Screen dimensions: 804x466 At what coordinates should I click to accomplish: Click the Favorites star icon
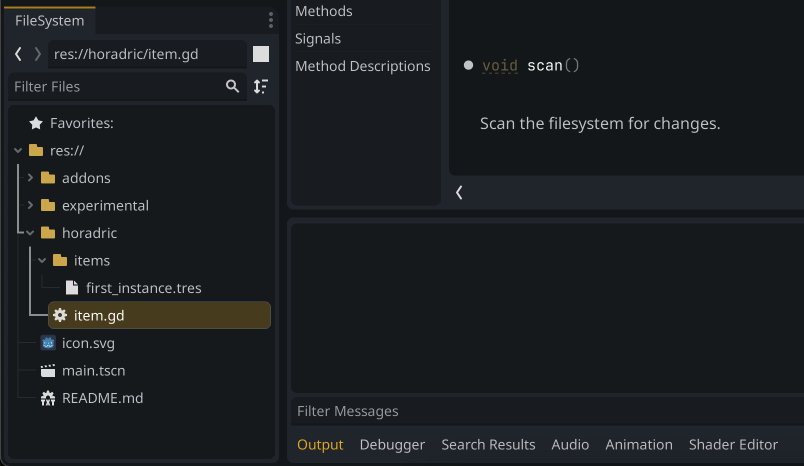[36, 123]
